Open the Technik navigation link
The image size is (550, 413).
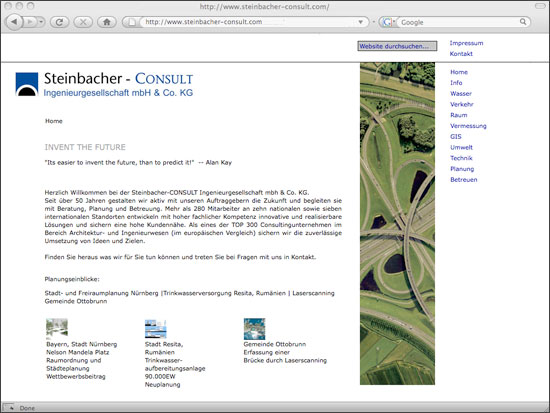tap(461, 158)
